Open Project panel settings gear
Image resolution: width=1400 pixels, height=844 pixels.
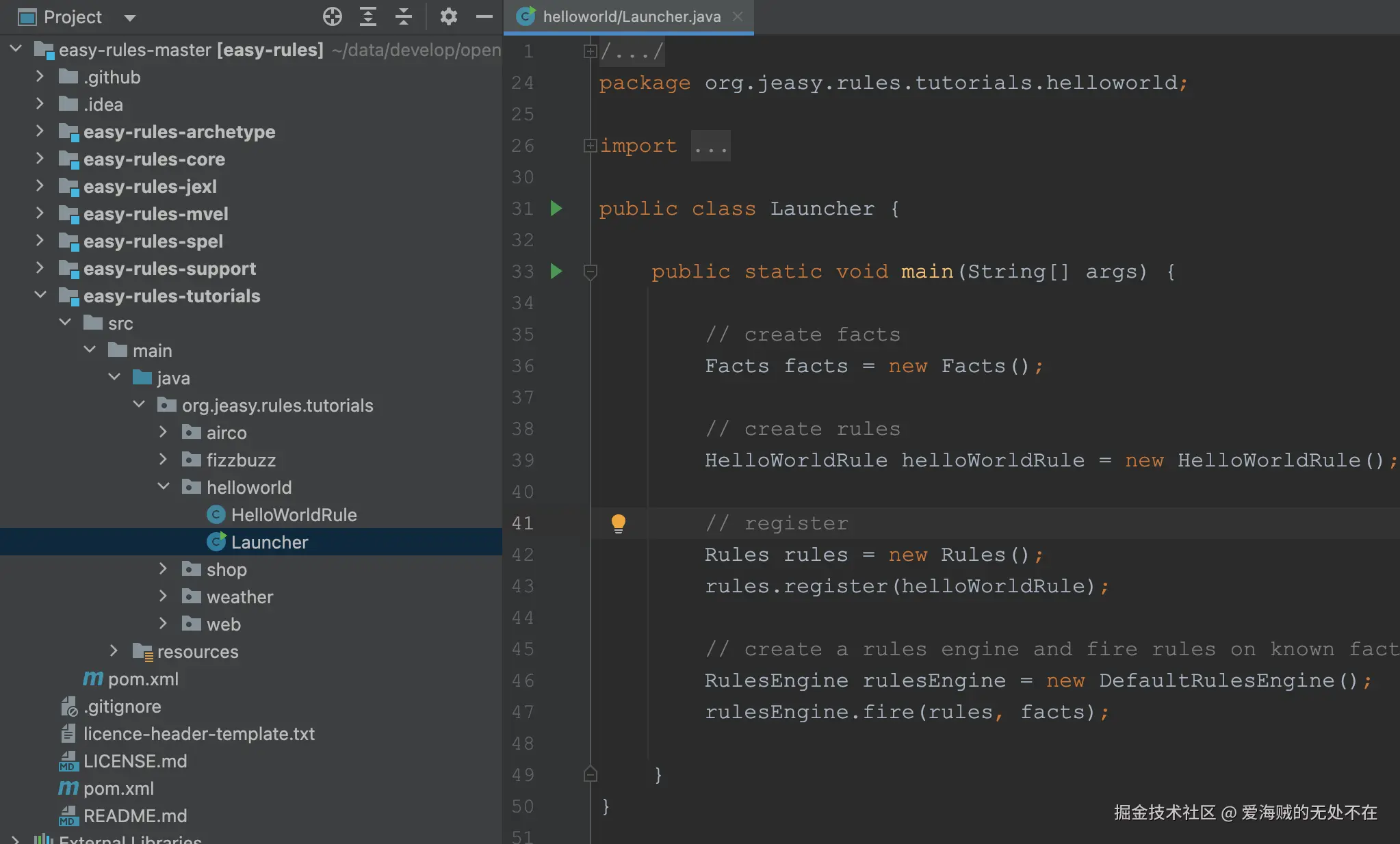pyautogui.click(x=448, y=16)
